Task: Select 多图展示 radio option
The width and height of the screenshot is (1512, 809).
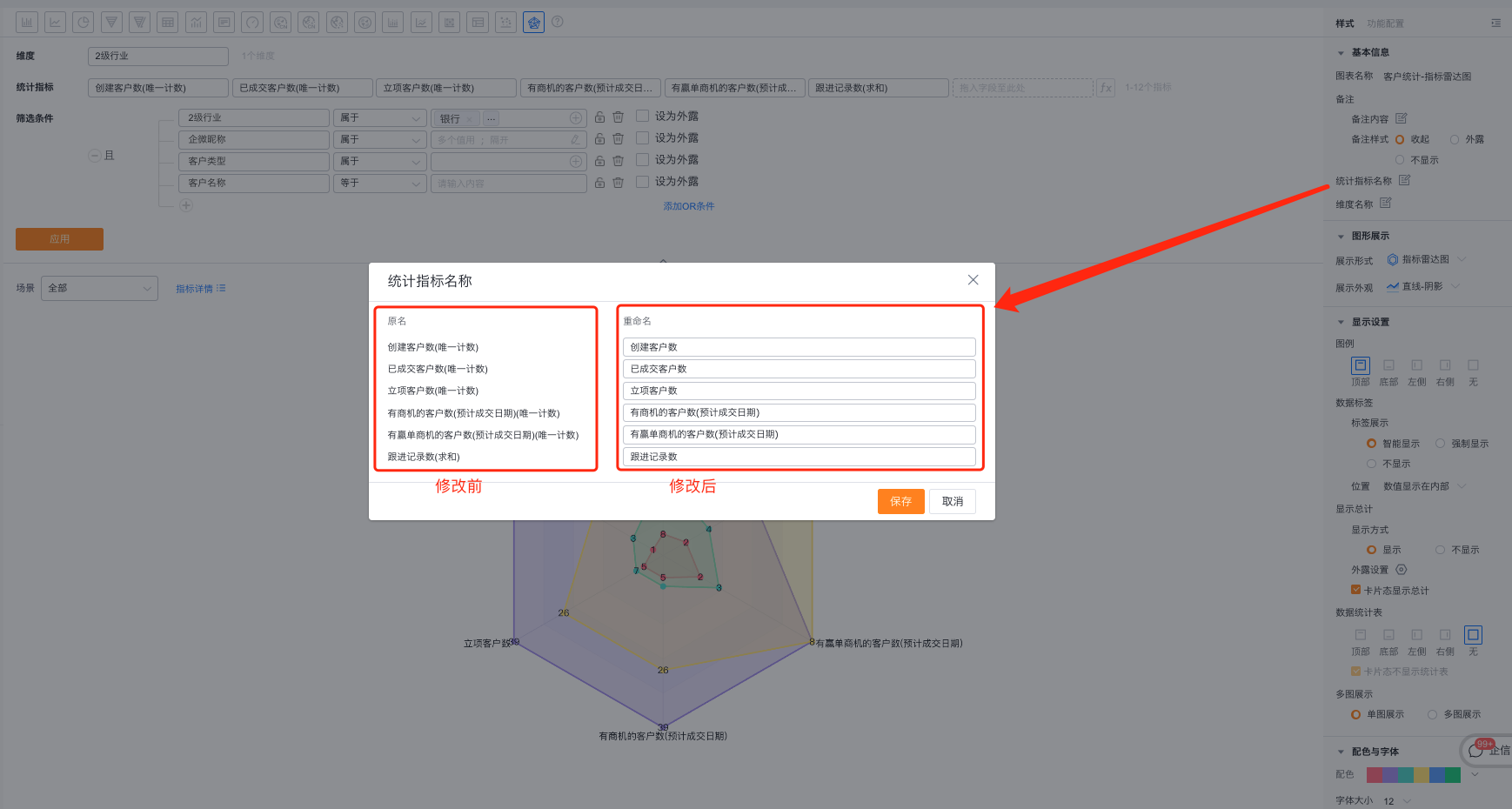Action: click(x=1432, y=714)
